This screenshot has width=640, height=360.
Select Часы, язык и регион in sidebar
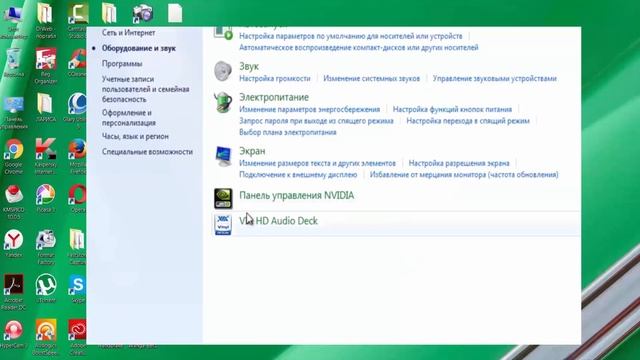coord(135,136)
